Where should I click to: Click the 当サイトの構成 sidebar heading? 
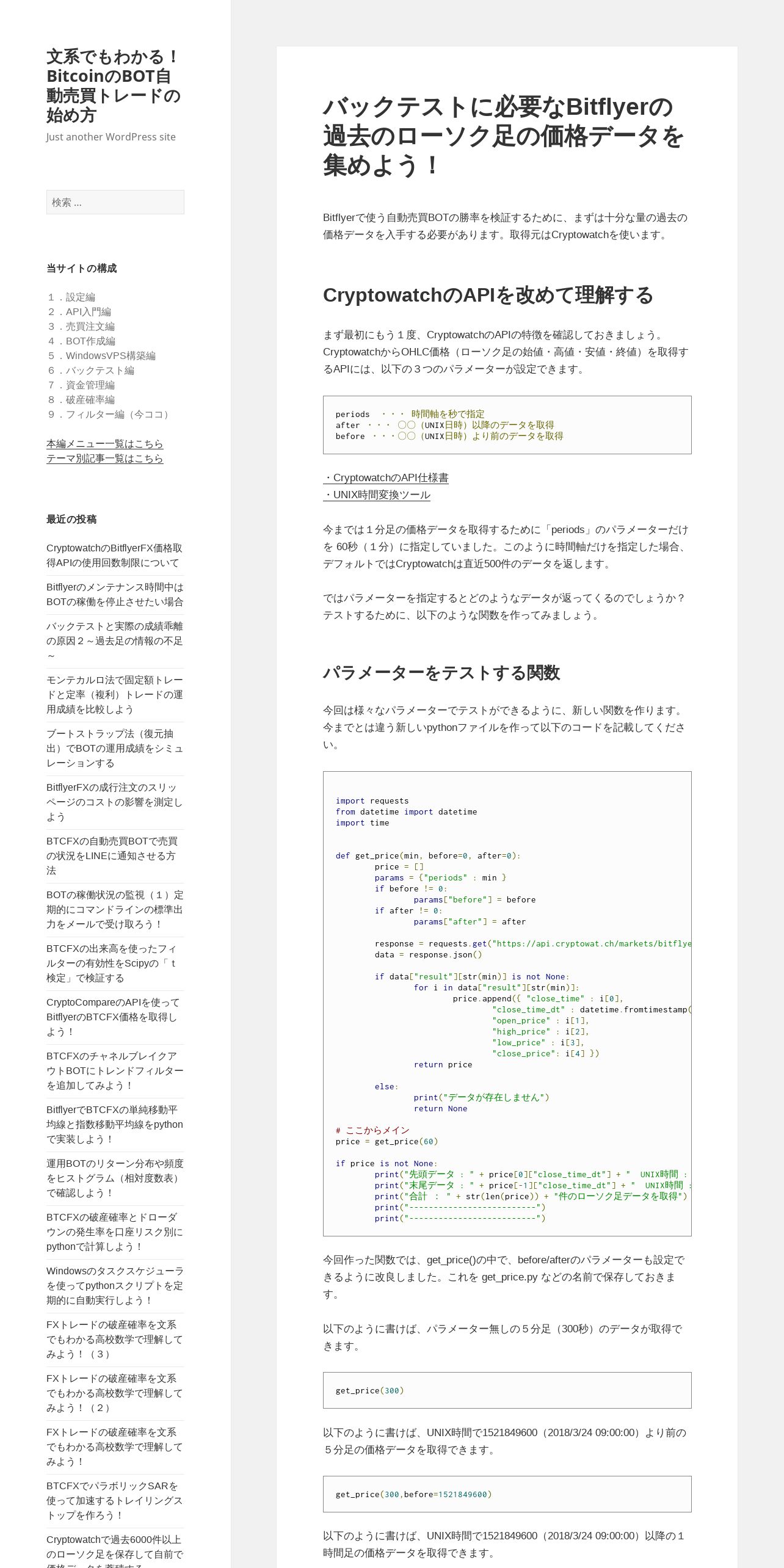tap(82, 268)
